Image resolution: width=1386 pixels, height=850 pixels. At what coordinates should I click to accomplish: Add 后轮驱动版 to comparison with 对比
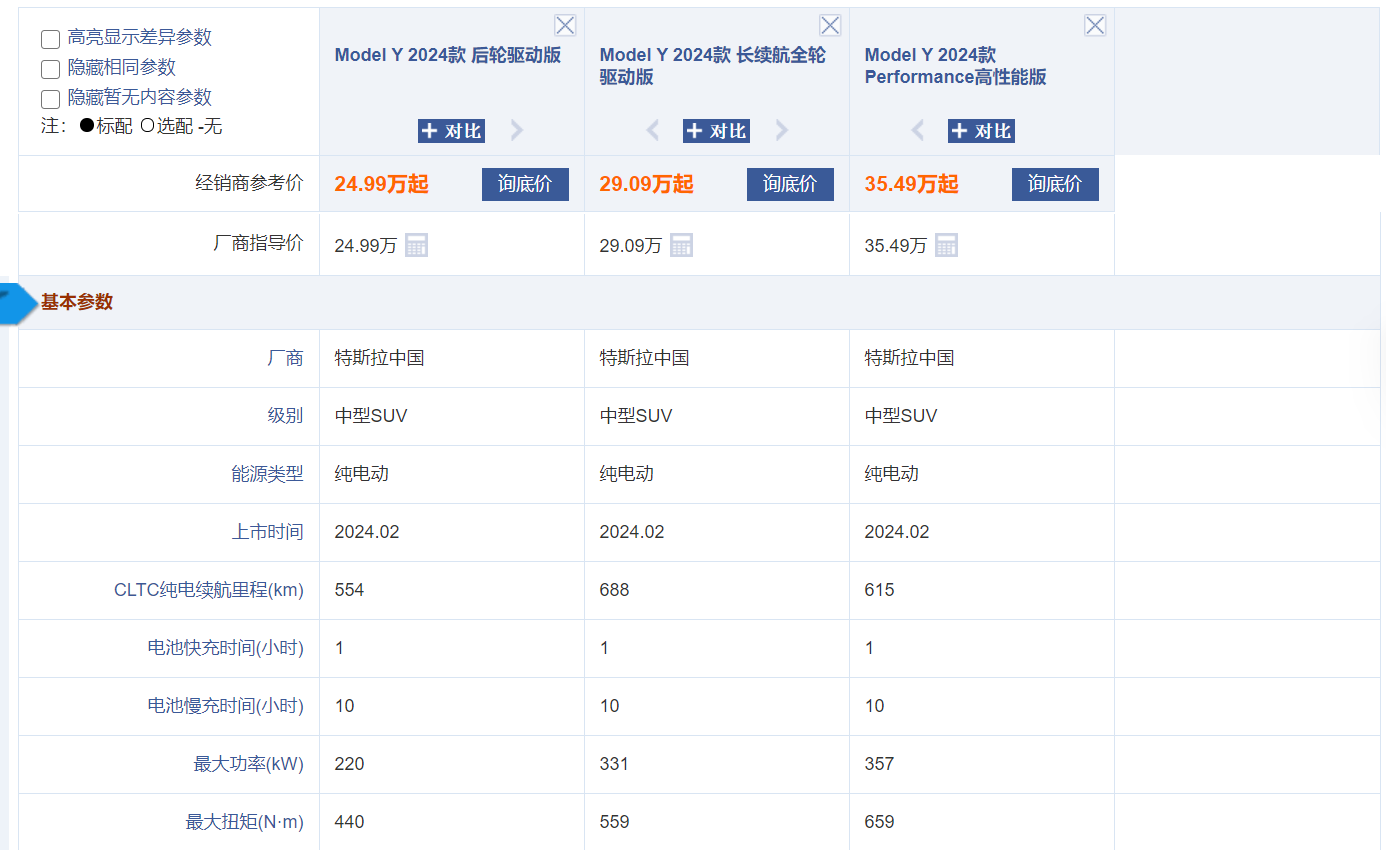pos(451,131)
